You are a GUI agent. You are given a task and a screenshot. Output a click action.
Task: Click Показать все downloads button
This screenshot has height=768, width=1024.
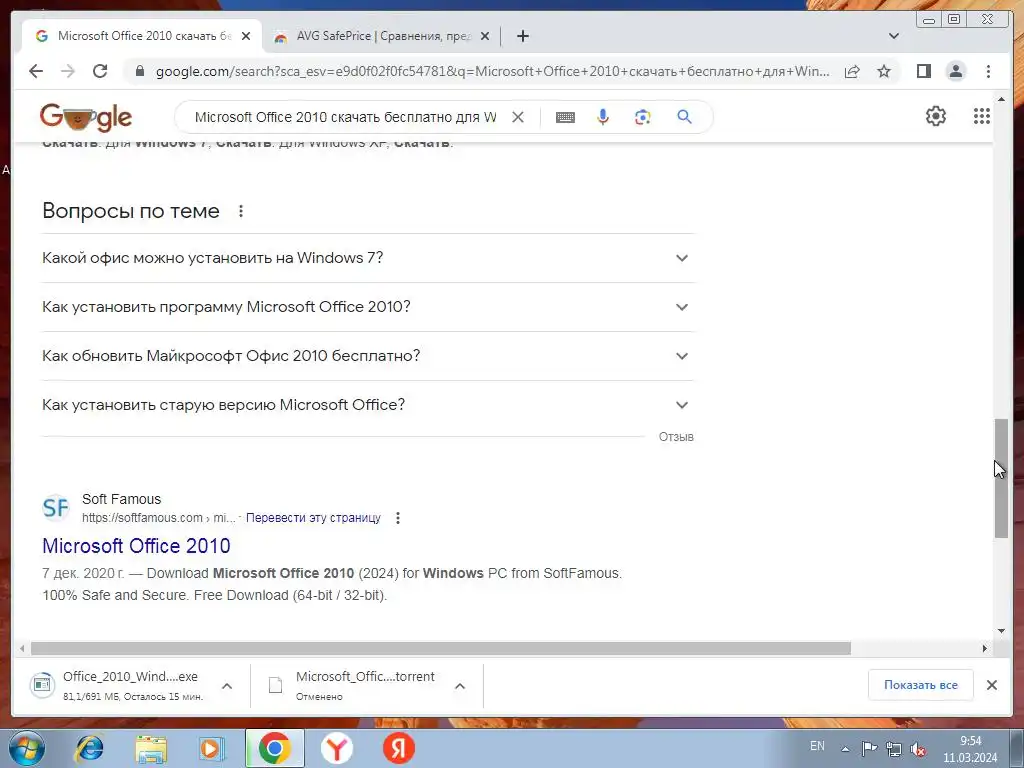click(x=921, y=685)
